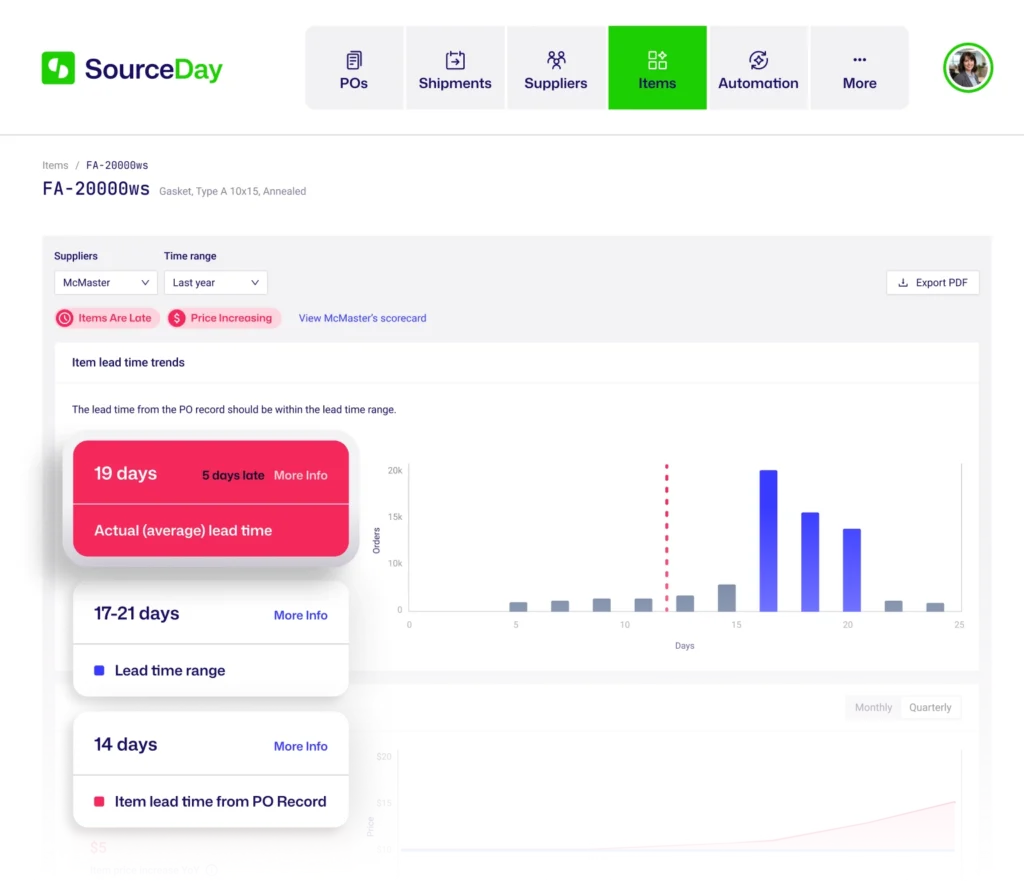Click the 14 days value
This screenshot has height=882, width=1024.
click(125, 744)
